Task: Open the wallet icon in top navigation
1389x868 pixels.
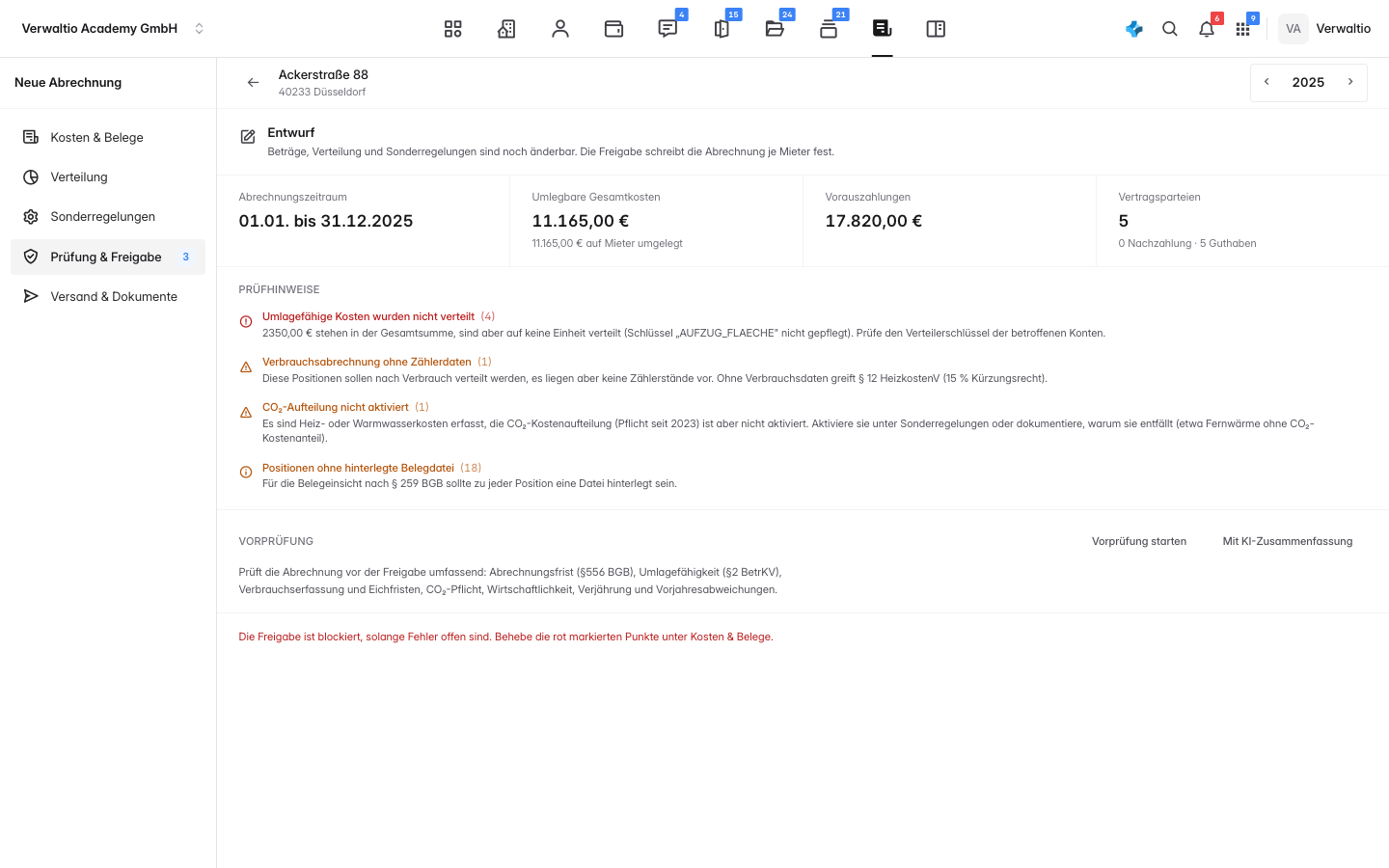Action: tap(613, 29)
